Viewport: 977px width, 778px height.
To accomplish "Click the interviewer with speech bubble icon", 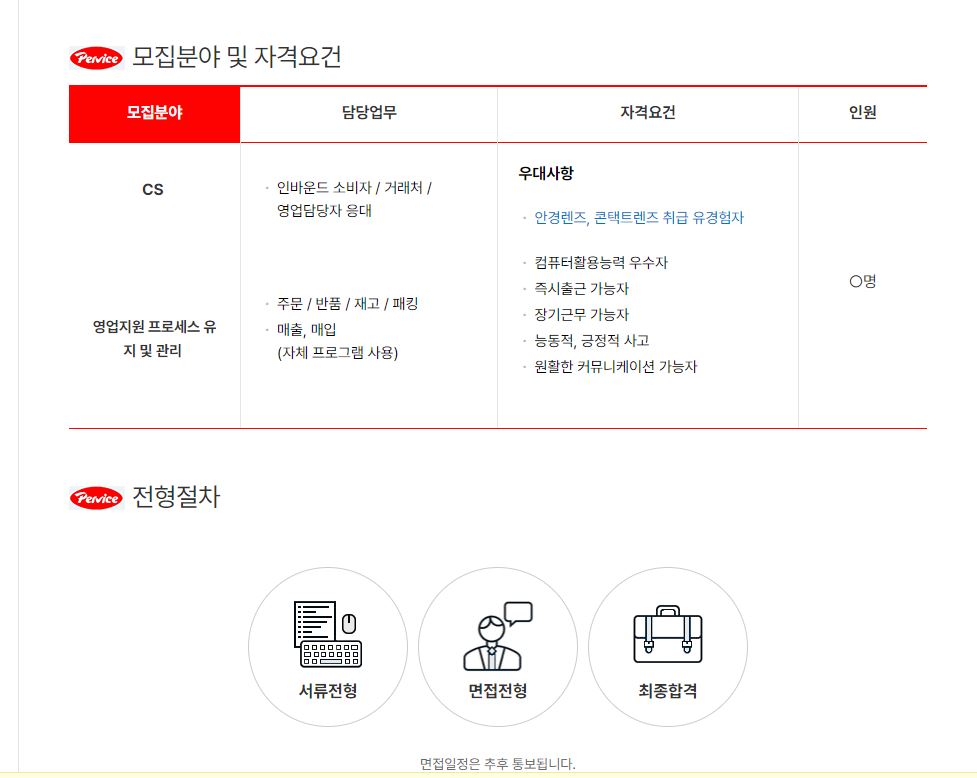I will (497, 636).
